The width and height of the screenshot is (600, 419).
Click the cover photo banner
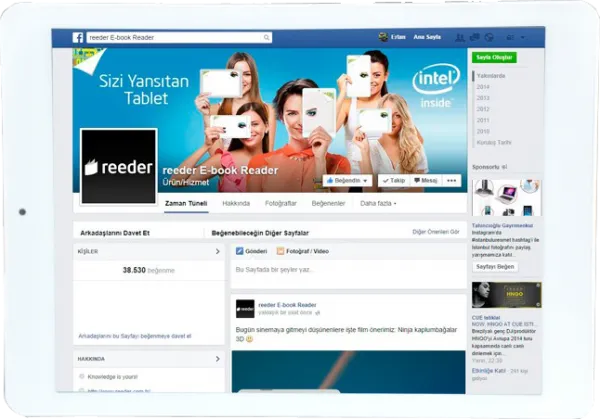[270, 120]
